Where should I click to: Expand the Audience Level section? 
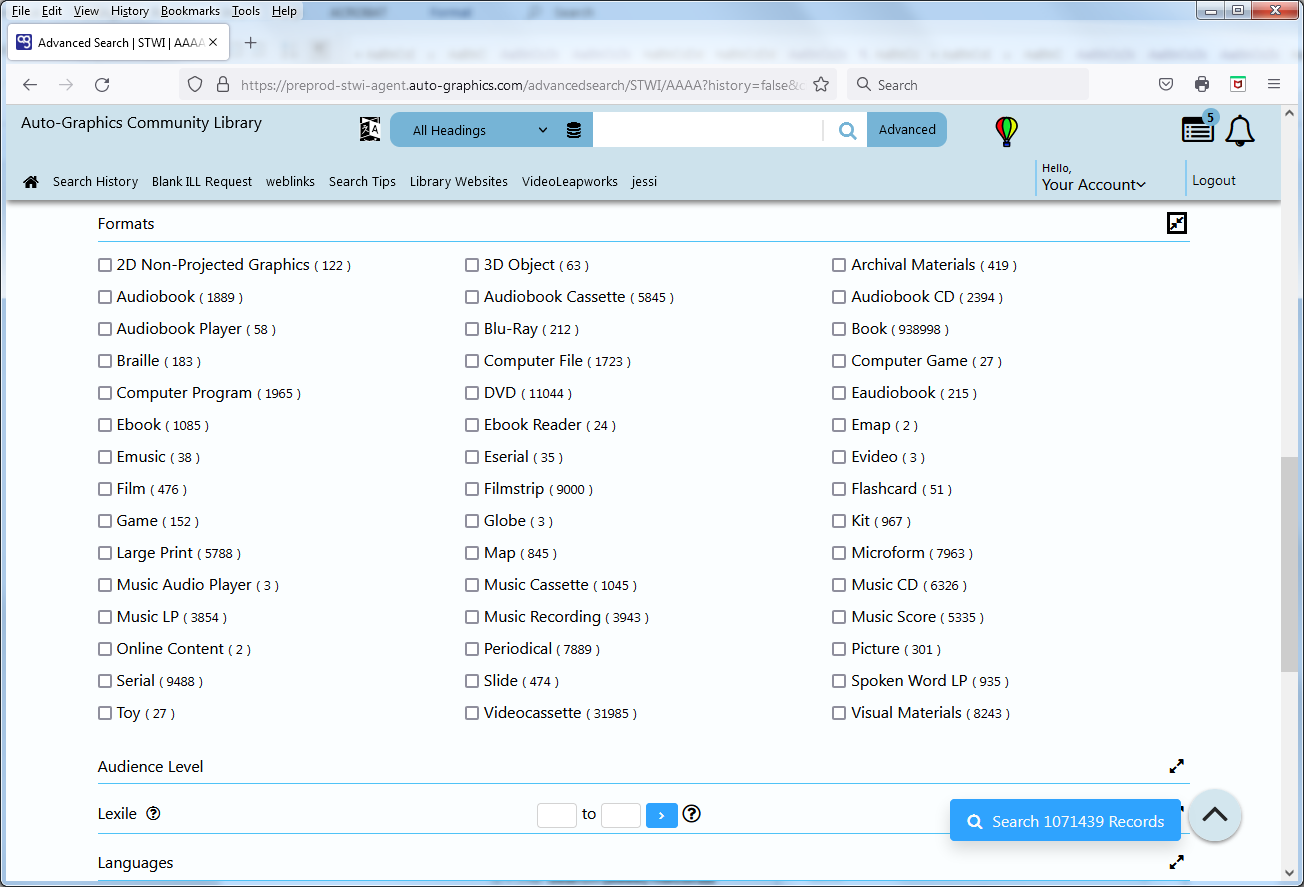(x=1177, y=767)
